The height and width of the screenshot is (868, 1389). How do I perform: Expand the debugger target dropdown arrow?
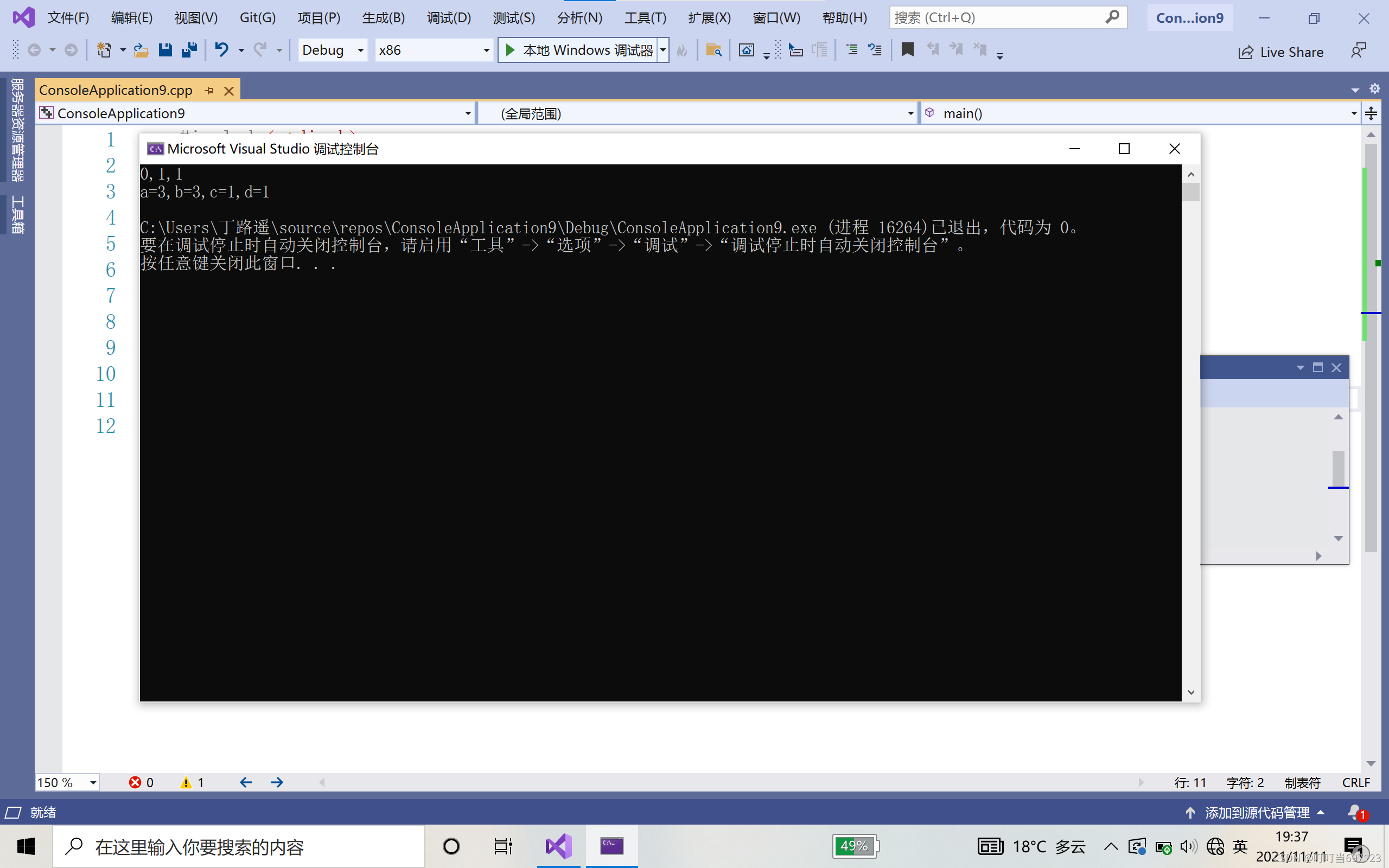pyautogui.click(x=663, y=50)
